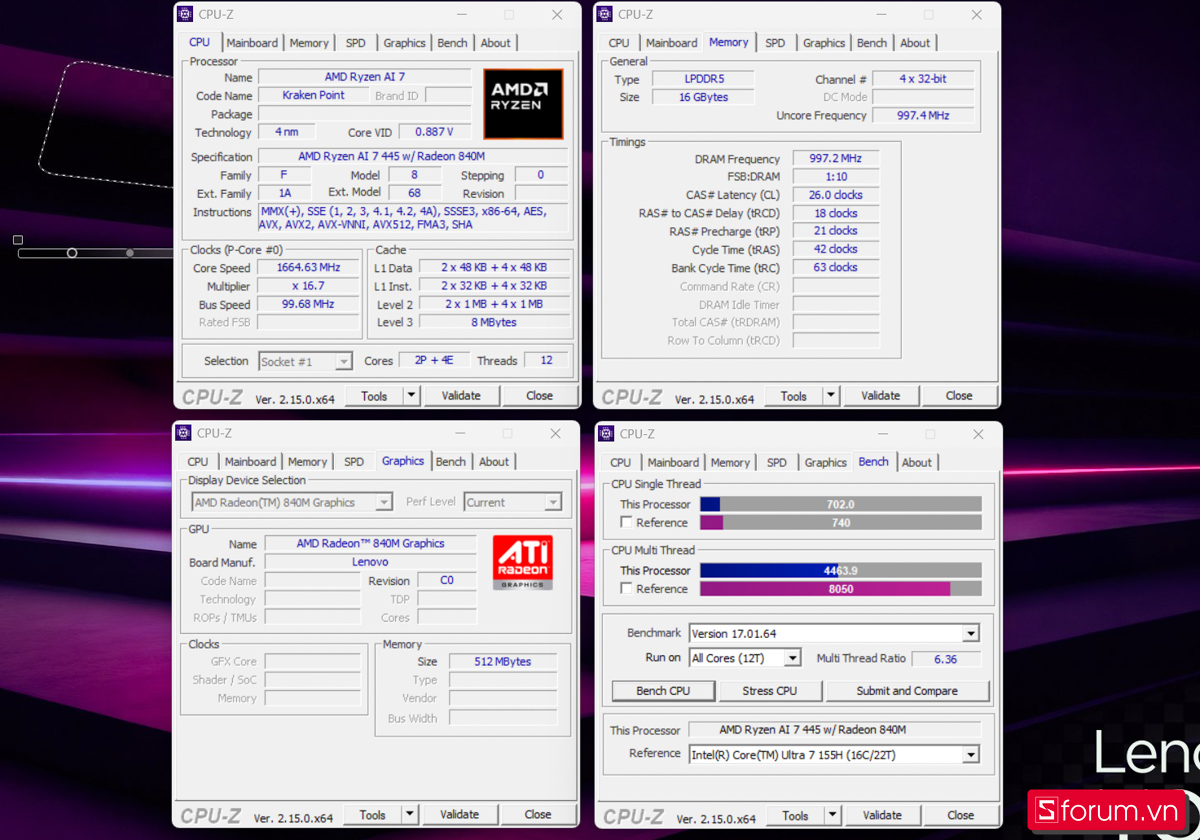Click the Multi Thread Ratio 6.36 value
The width and height of the screenshot is (1200, 840).
[x=946, y=659]
